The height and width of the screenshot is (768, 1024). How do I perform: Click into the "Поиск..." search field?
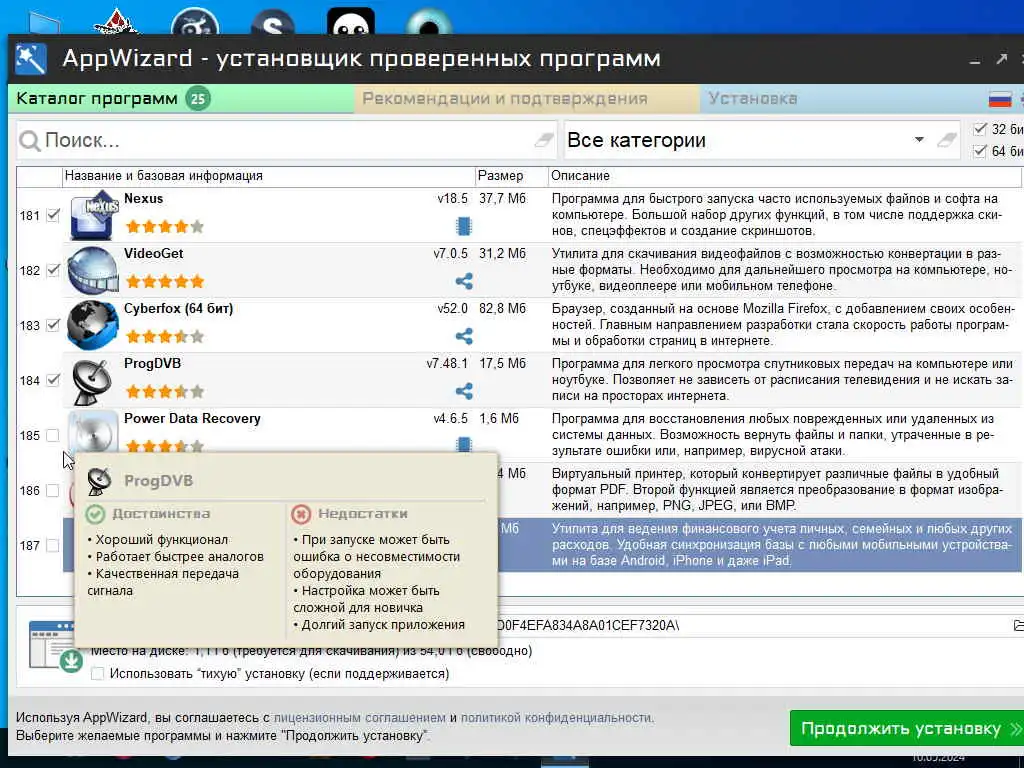point(287,140)
